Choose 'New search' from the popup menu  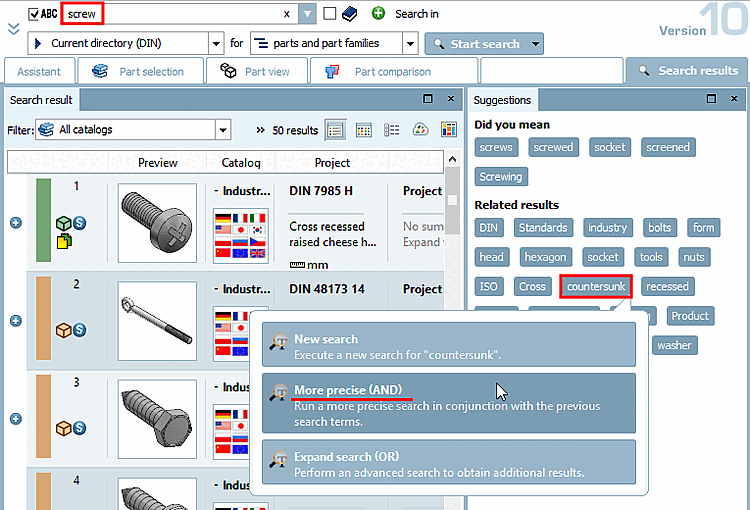[449, 344]
